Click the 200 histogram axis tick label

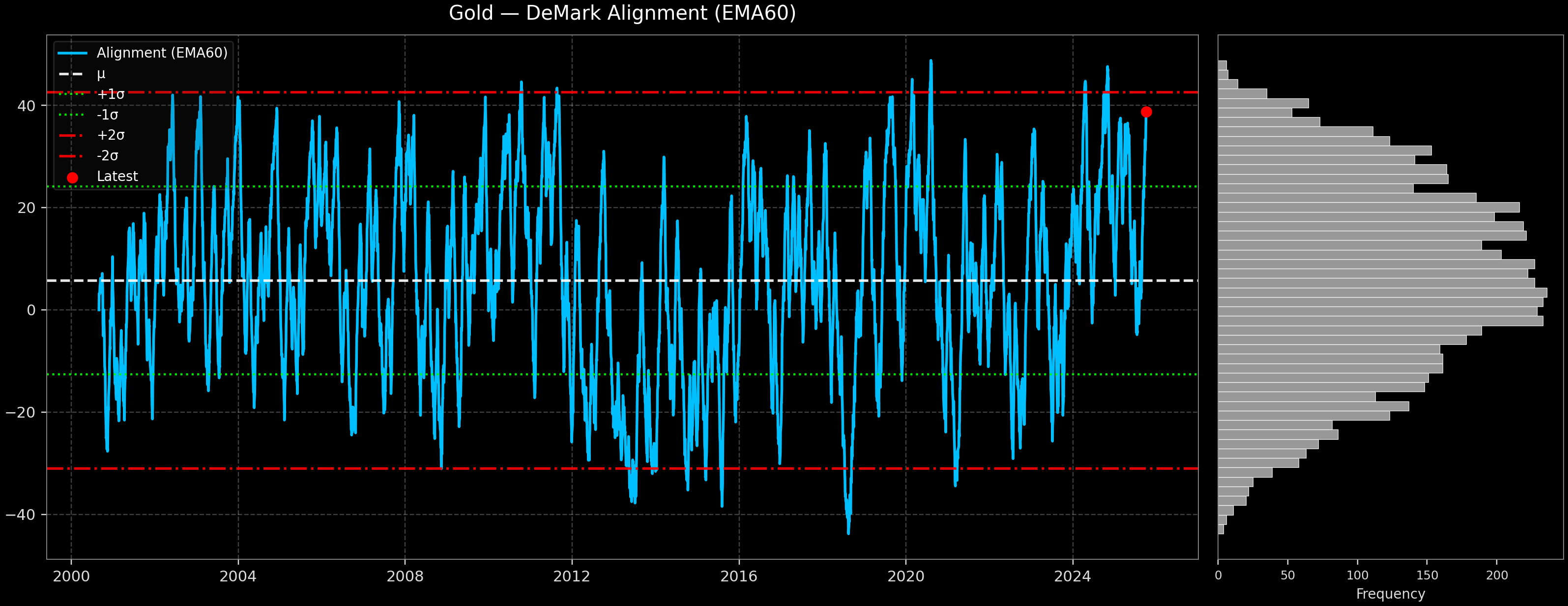tap(1497, 576)
